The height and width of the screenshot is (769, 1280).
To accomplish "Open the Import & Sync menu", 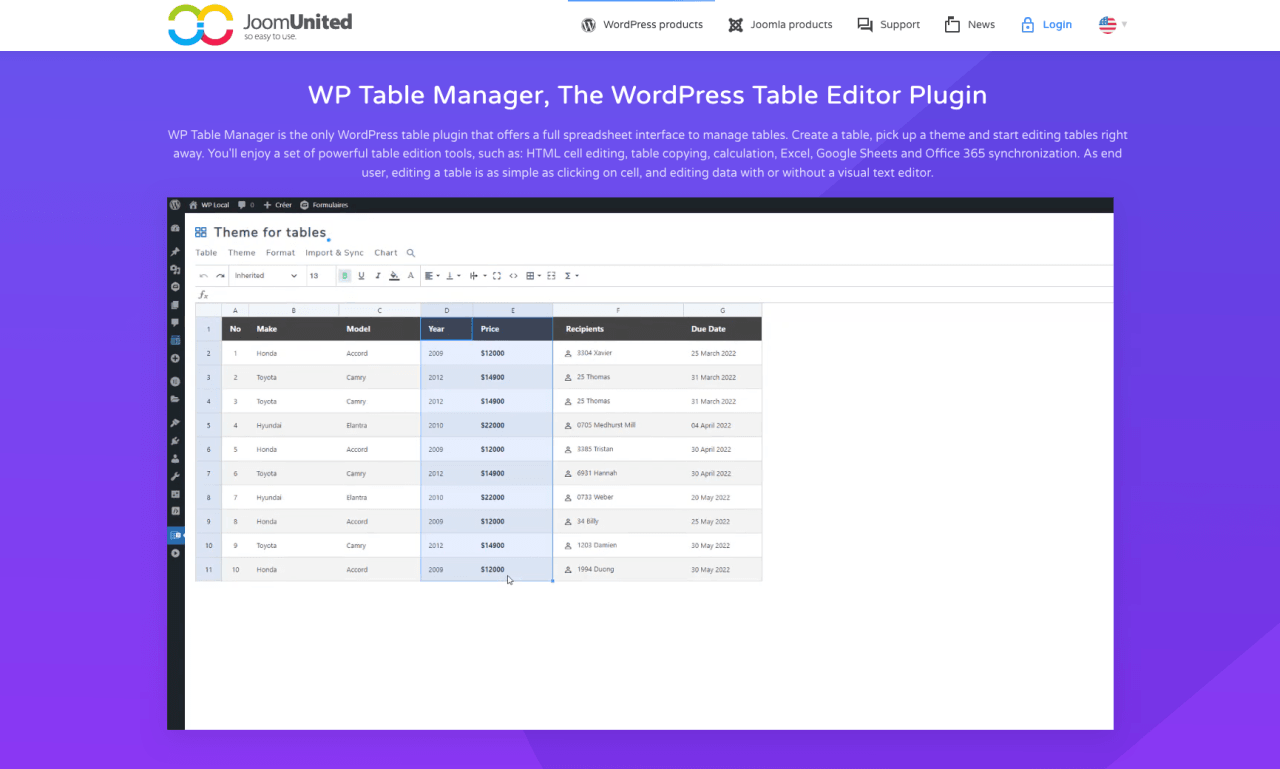I will [335, 253].
